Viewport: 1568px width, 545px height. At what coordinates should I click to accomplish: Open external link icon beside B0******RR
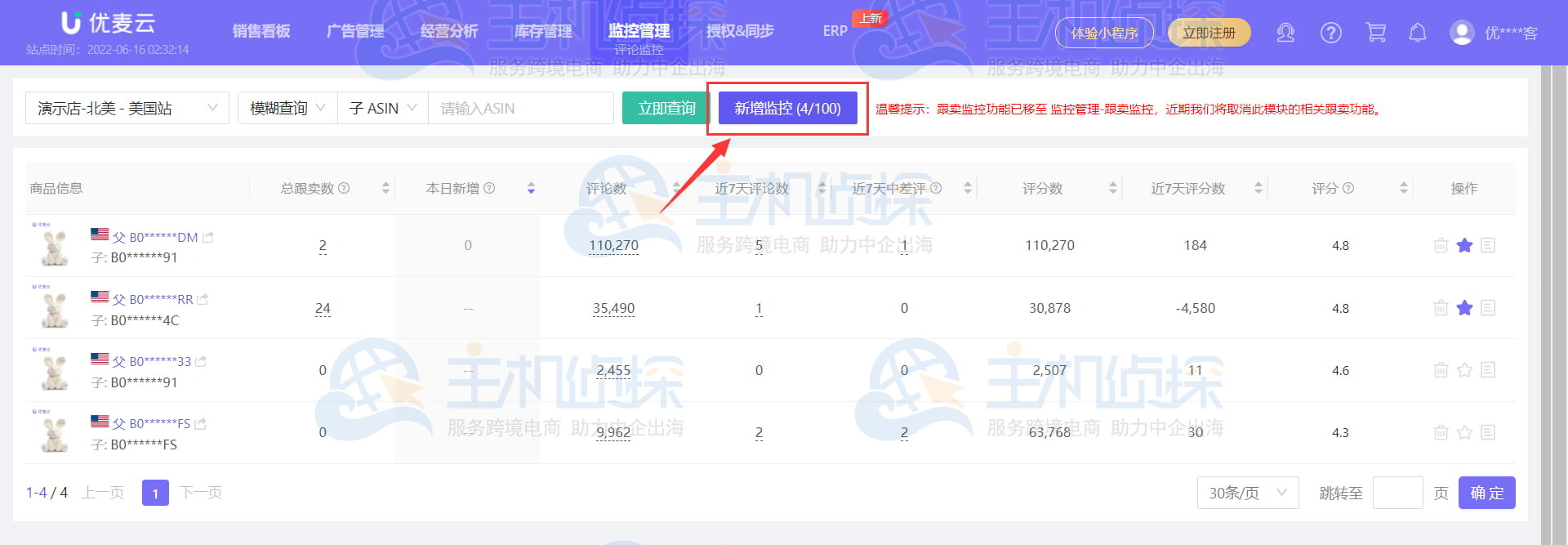point(203,299)
